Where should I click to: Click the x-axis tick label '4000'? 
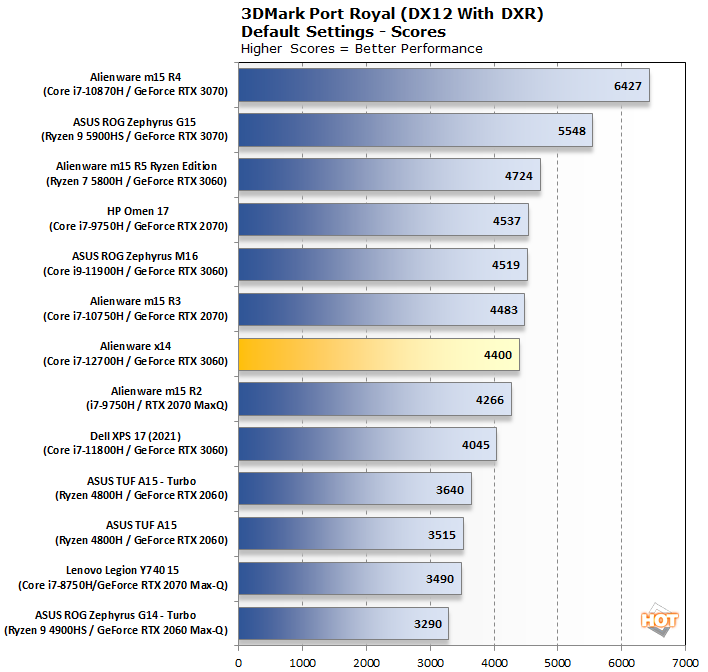[x=494, y=663]
